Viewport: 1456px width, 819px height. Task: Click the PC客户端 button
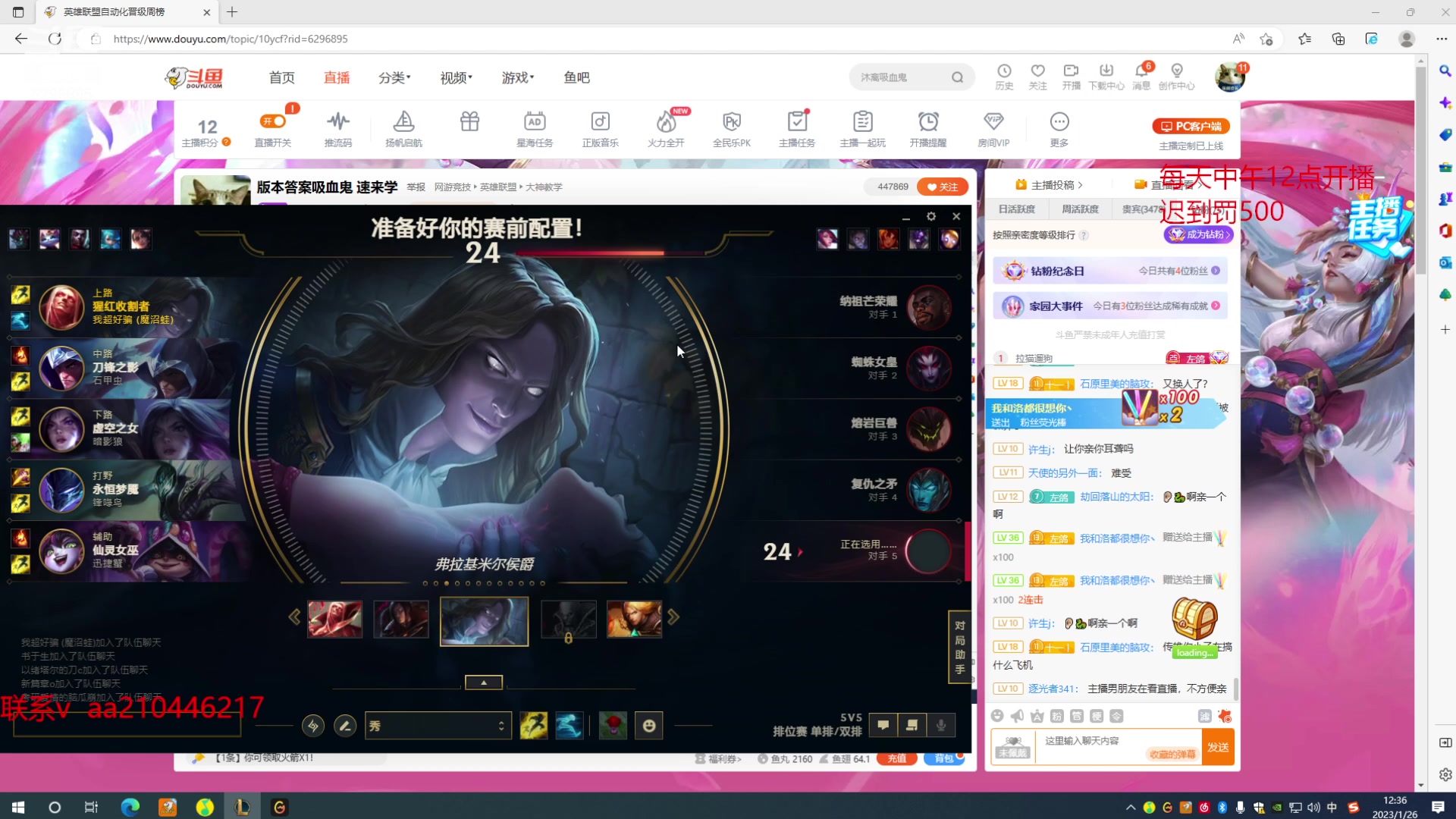(x=1191, y=126)
